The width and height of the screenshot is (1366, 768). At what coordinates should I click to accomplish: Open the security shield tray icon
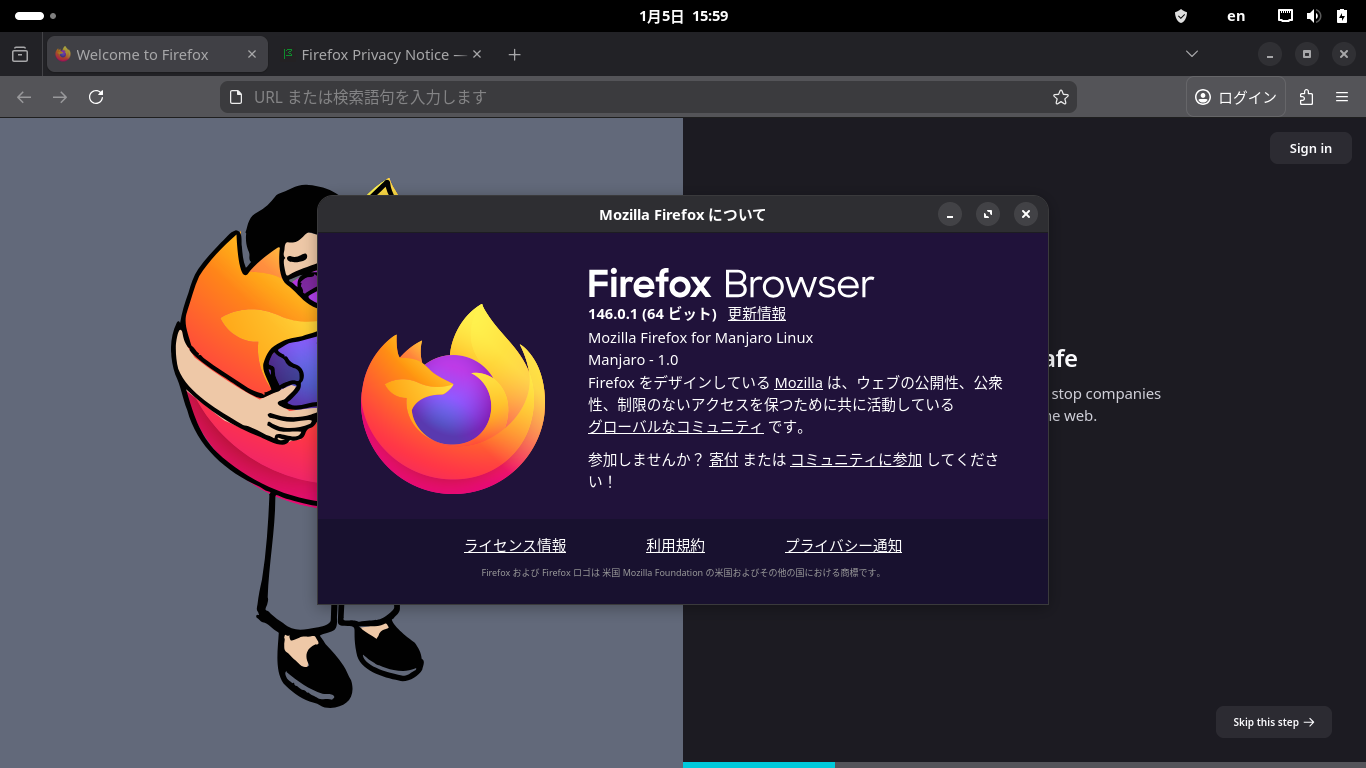tap(1181, 16)
